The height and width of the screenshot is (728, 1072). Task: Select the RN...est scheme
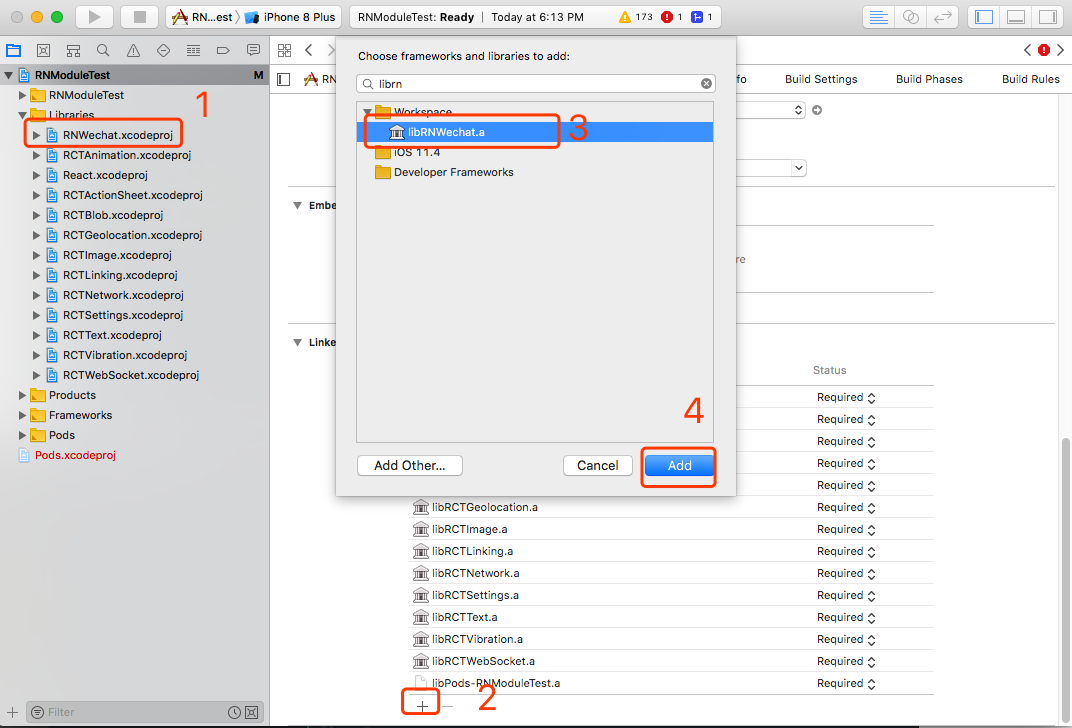coord(202,17)
